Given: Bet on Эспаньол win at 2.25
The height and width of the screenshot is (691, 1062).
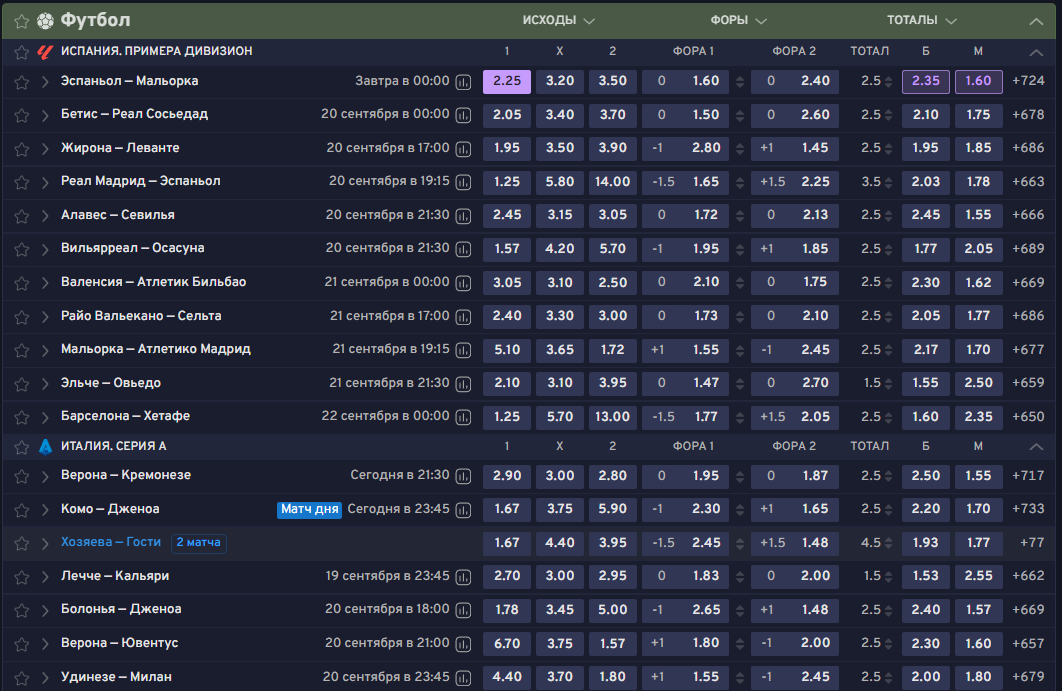Looking at the screenshot, I should point(507,81).
